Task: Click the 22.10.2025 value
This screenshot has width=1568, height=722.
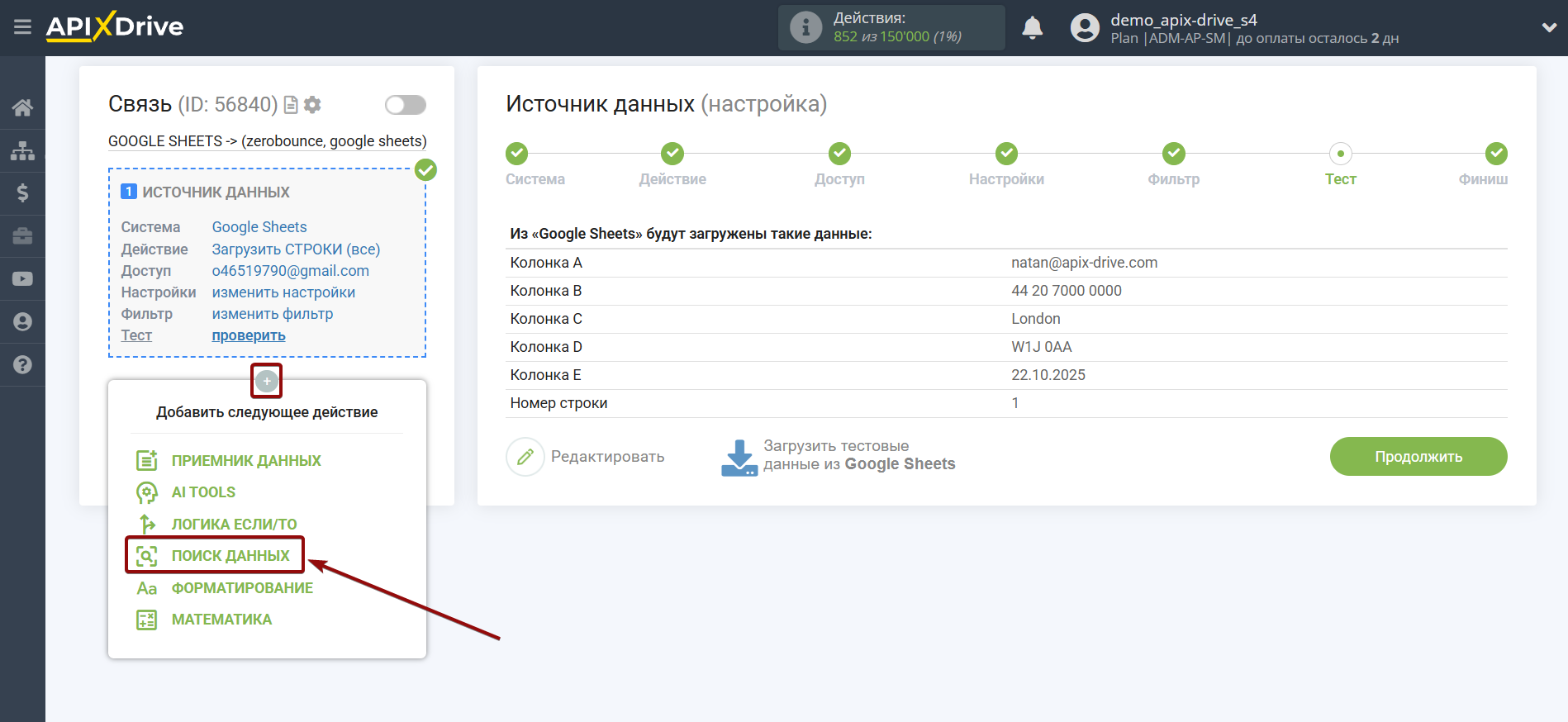Action: (1048, 375)
